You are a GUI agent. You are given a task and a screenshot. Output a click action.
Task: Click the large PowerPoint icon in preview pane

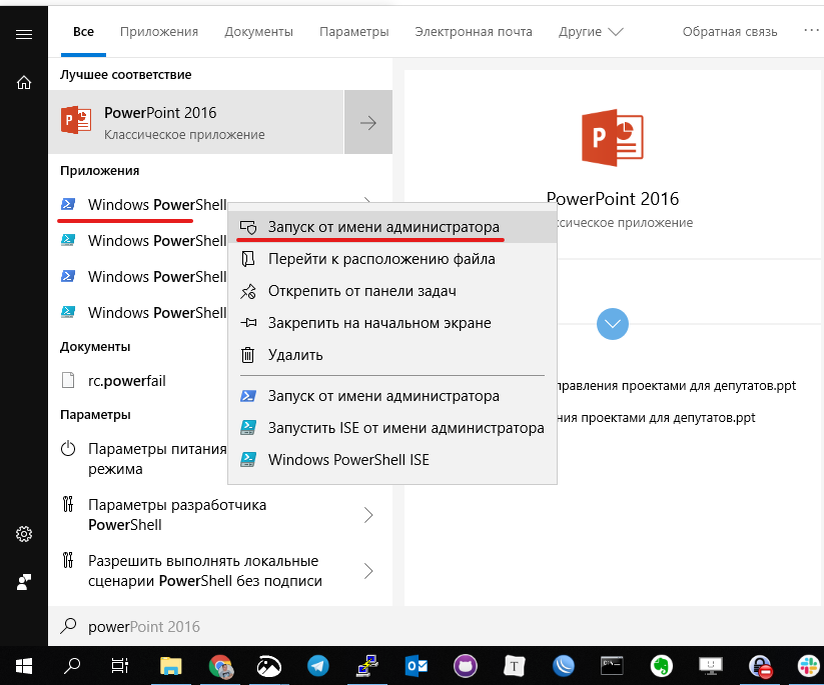click(x=613, y=138)
